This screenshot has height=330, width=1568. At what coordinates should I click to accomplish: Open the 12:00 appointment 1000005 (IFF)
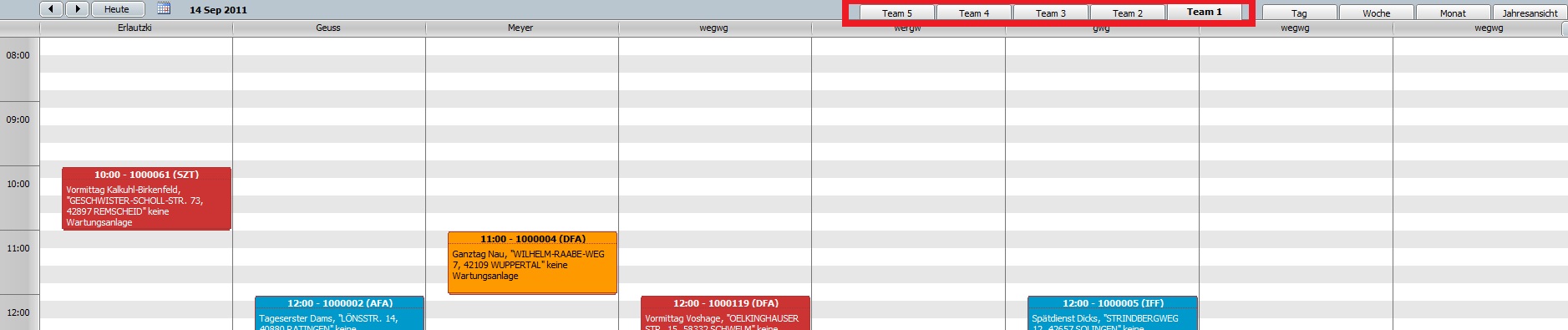1113,312
